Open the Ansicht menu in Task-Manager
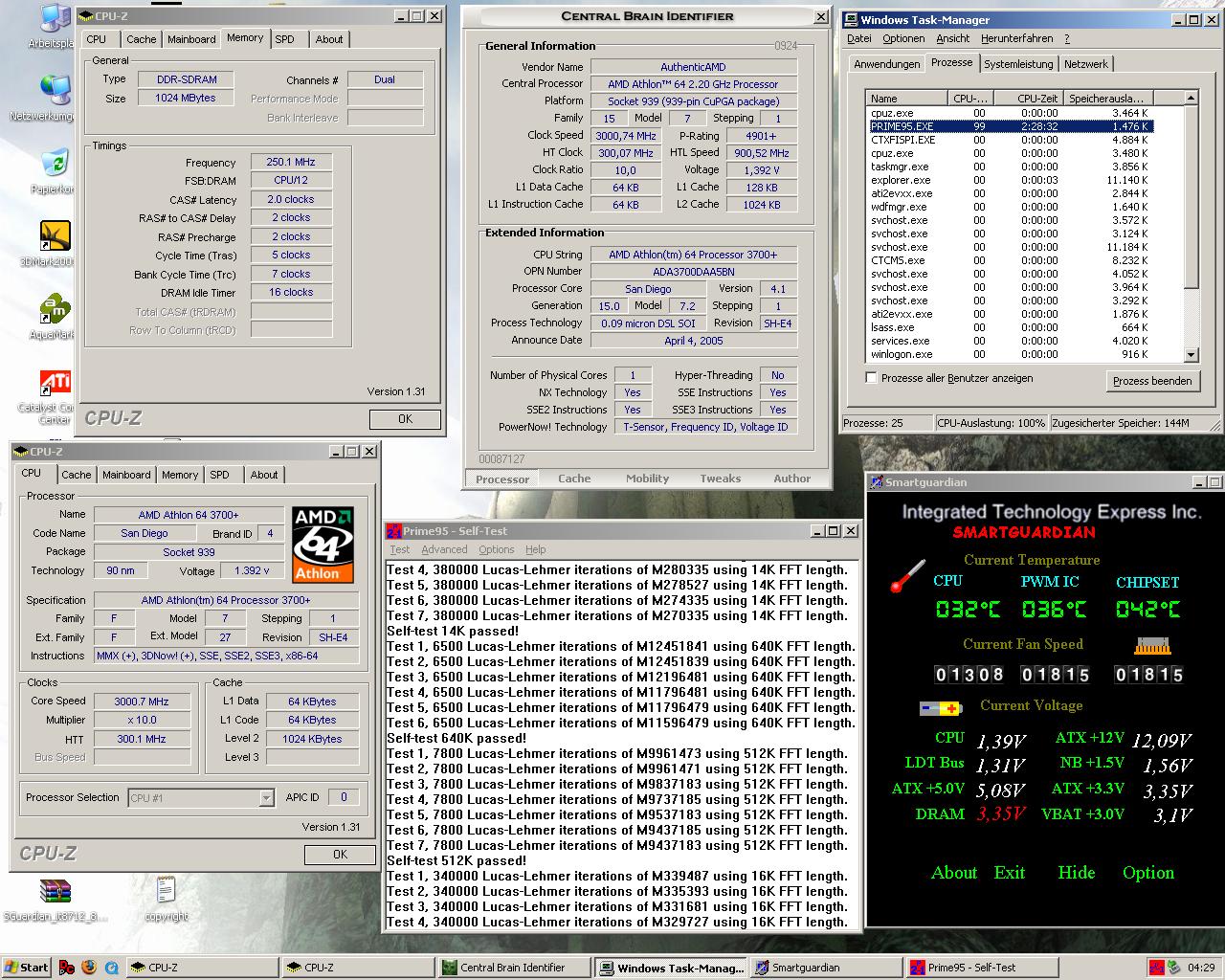The height and width of the screenshot is (980, 1225). coord(953,38)
